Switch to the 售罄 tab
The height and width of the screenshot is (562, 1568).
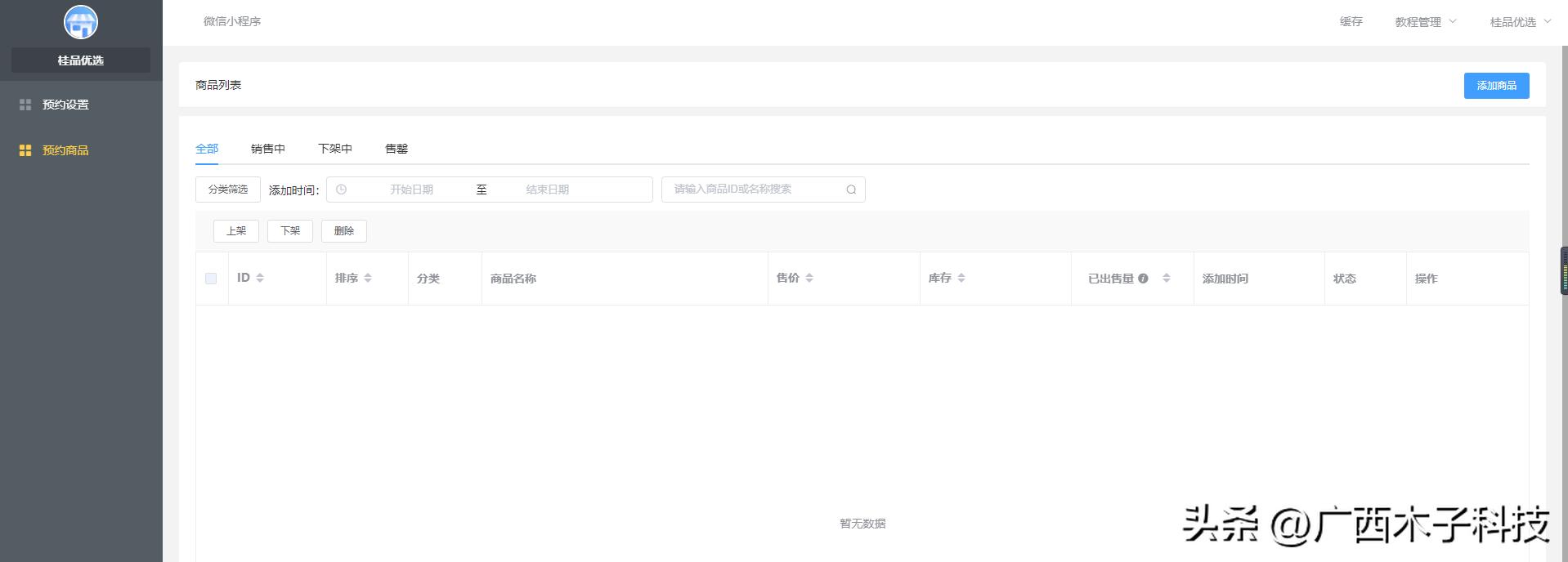[x=396, y=149]
